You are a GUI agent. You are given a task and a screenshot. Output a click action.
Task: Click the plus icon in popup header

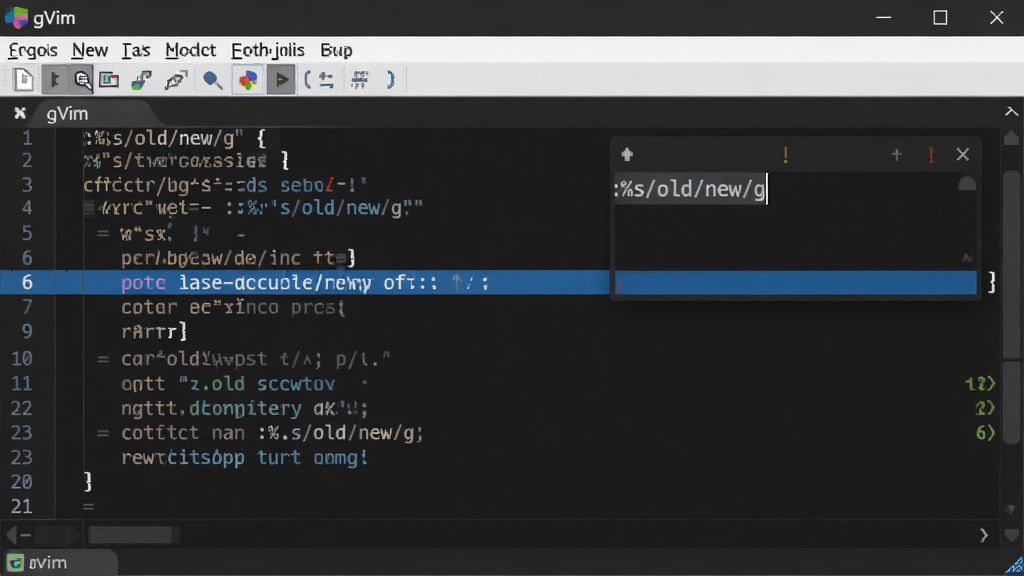[897, 154]
